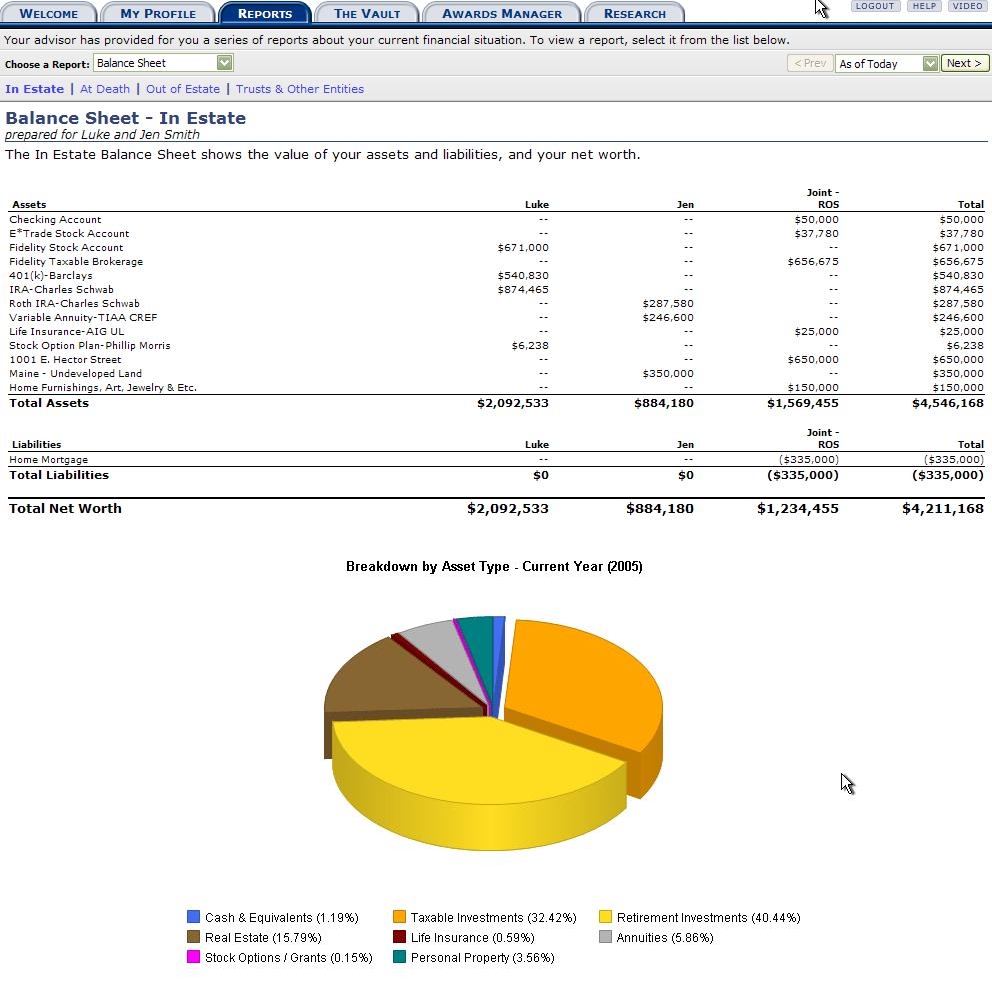The height and width of the screenshot is (1005, 992).
Task: Click the '401(k)-Barclays' row label
Action: tap(51, 276)
